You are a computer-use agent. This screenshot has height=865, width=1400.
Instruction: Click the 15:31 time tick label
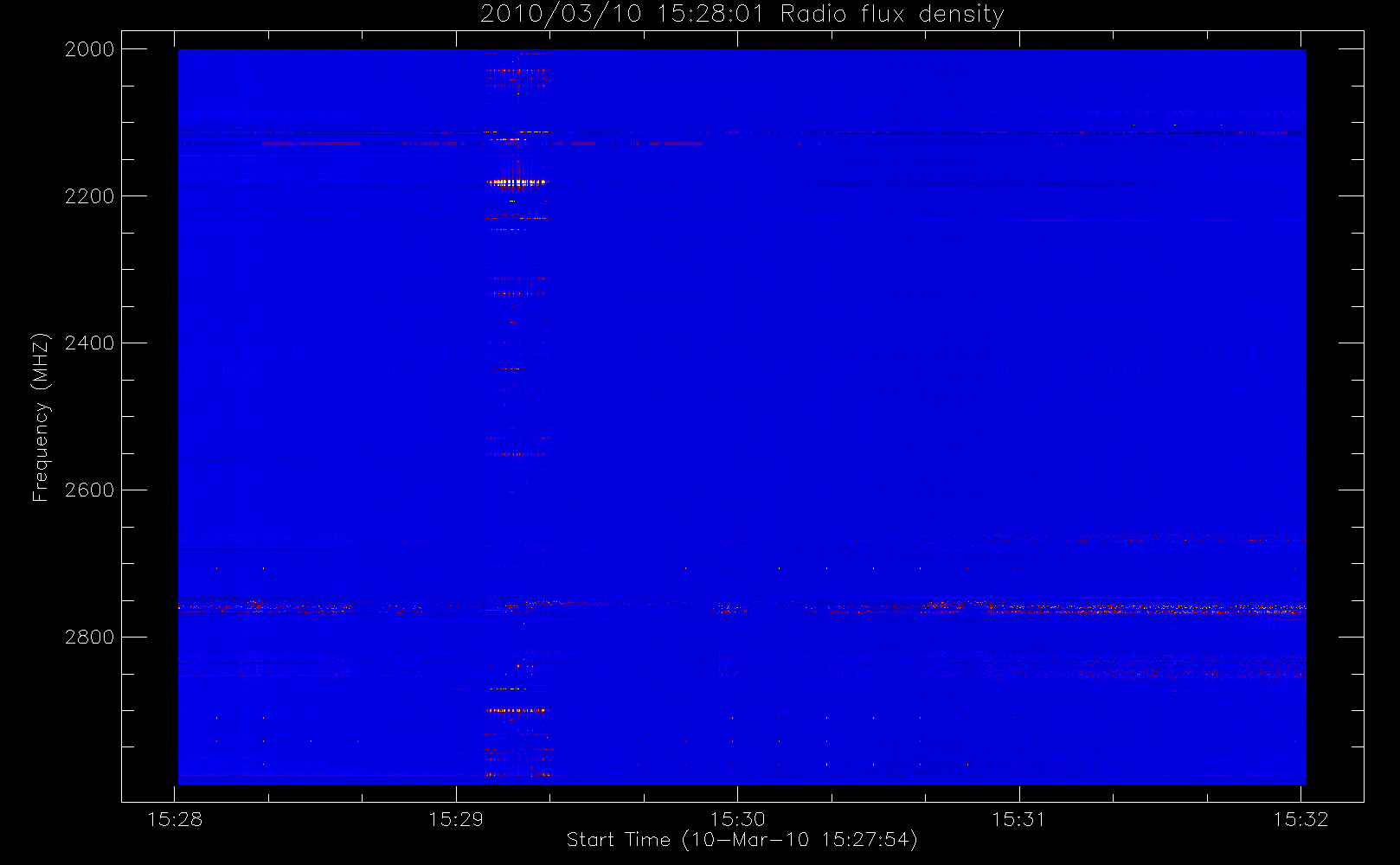tap(1018, 819)
